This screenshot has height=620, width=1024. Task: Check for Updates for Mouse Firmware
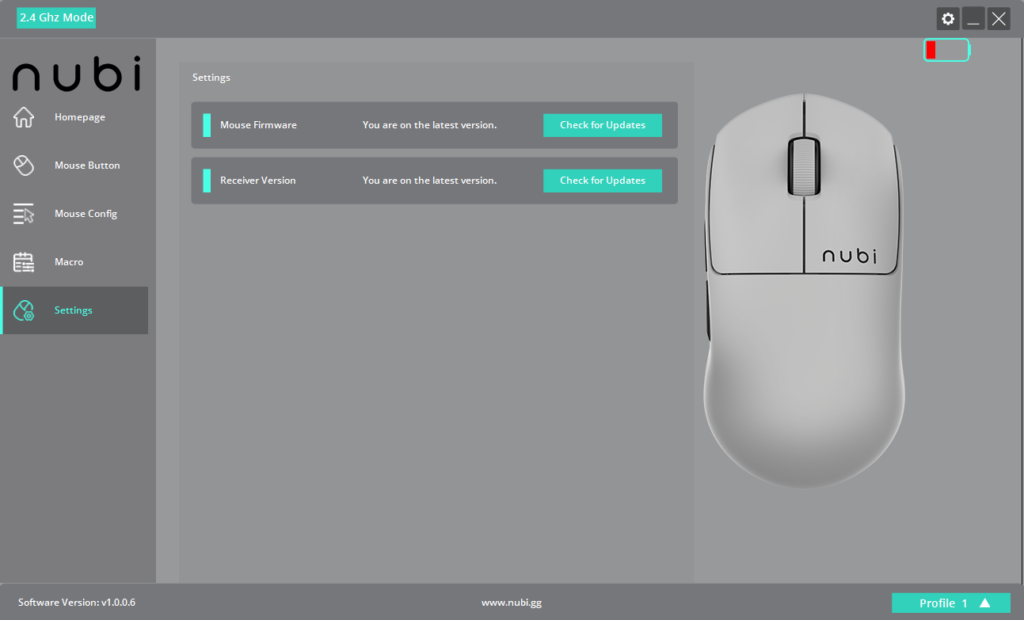pyautogui.click(x=602, y=125)
